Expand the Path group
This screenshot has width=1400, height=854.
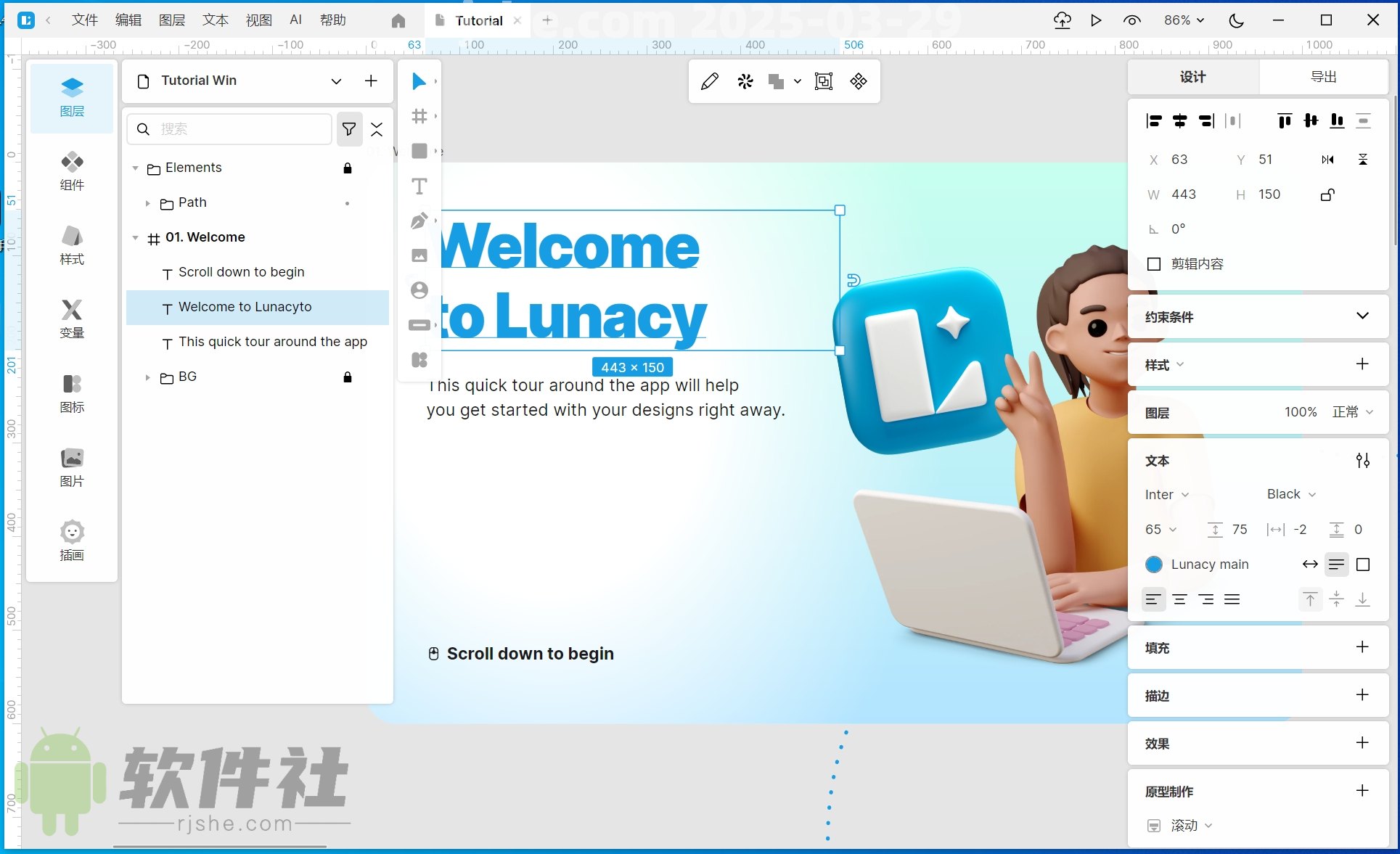[x=147, y=203]
